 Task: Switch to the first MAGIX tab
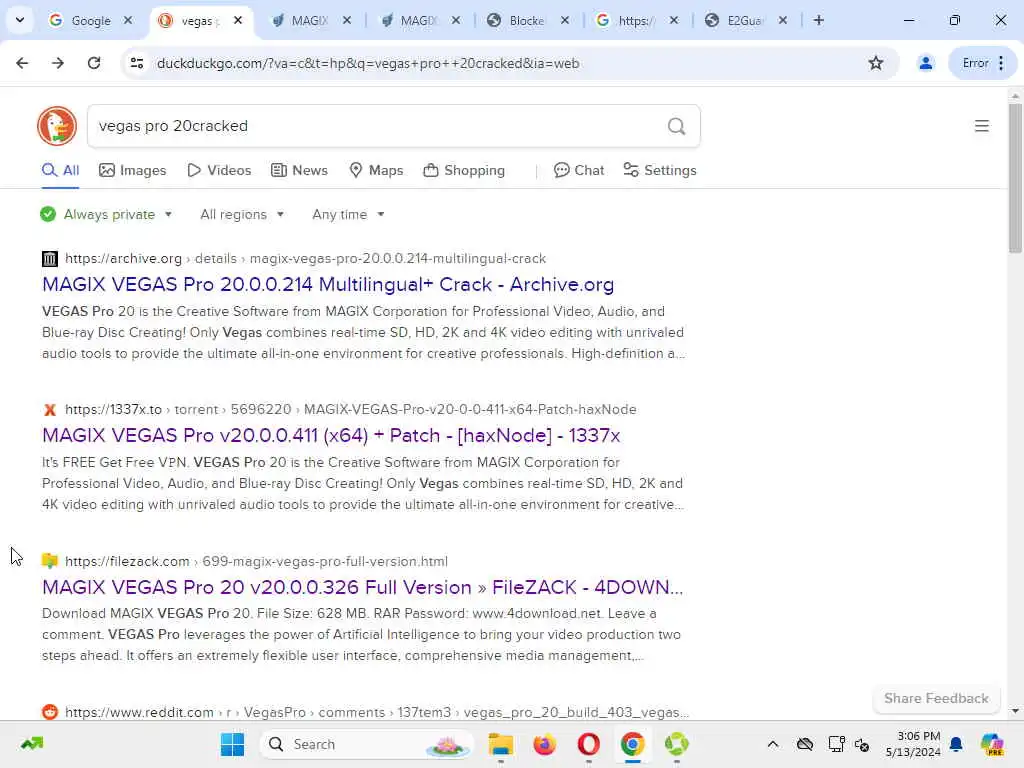(x=310, y=20)
